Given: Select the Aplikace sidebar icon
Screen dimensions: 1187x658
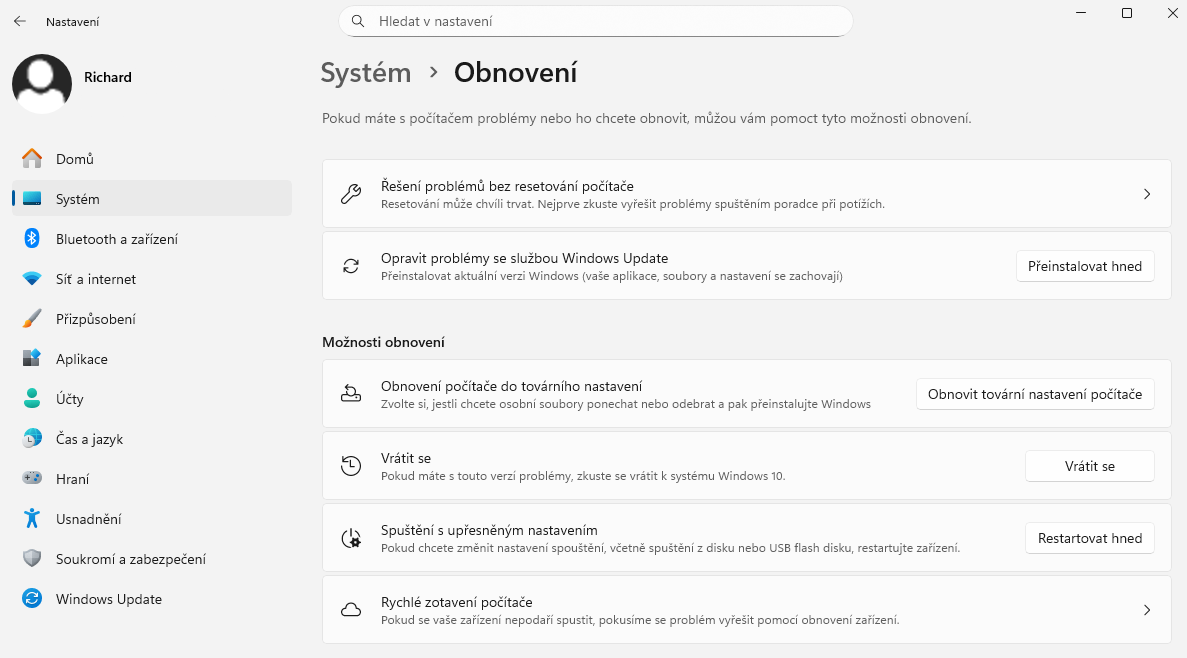Looking at the screenshot, I should 29,359.
